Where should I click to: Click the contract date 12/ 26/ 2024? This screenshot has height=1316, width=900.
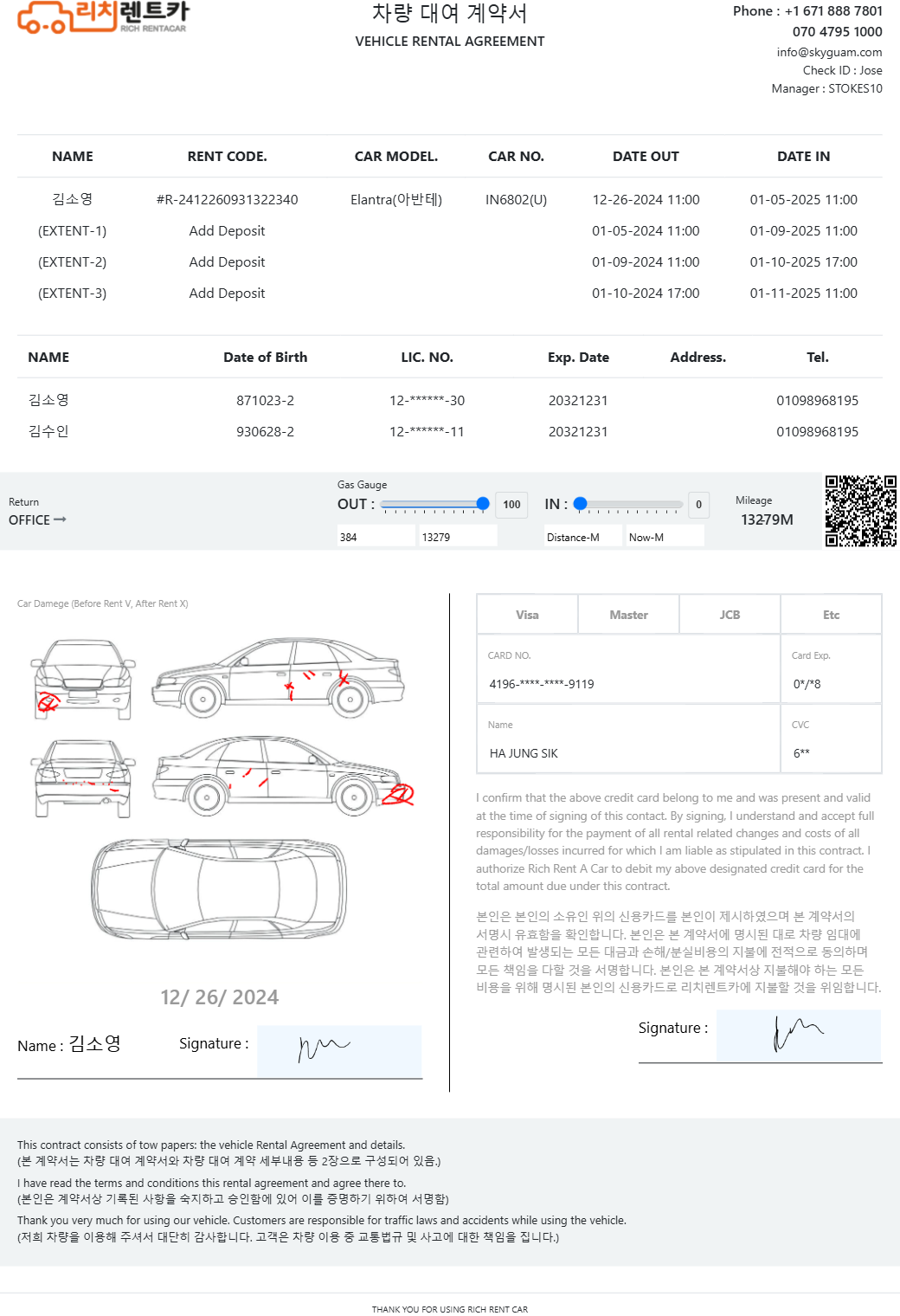click(x=219, y=997)
